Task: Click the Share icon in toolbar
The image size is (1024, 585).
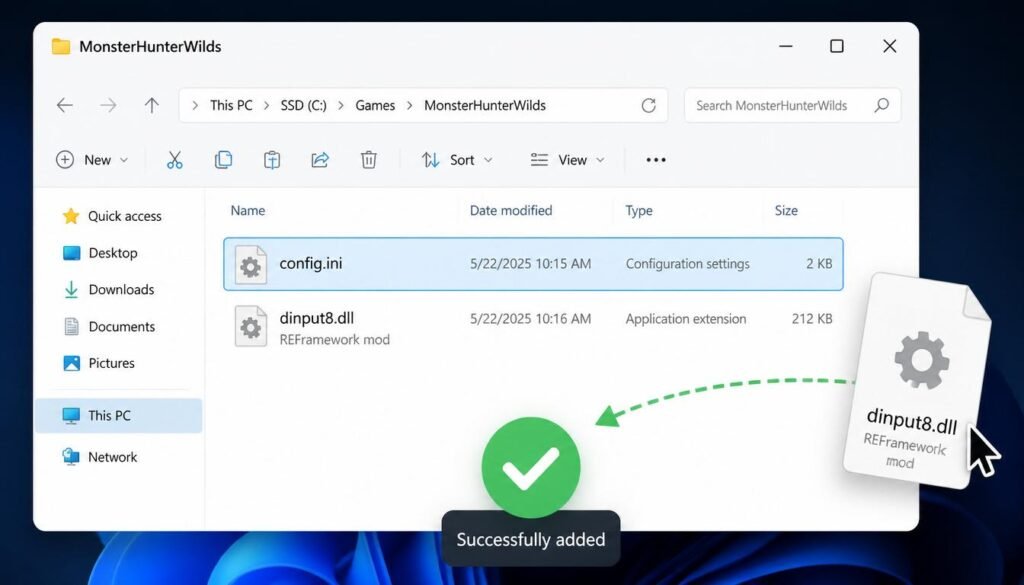Action: 320,160
